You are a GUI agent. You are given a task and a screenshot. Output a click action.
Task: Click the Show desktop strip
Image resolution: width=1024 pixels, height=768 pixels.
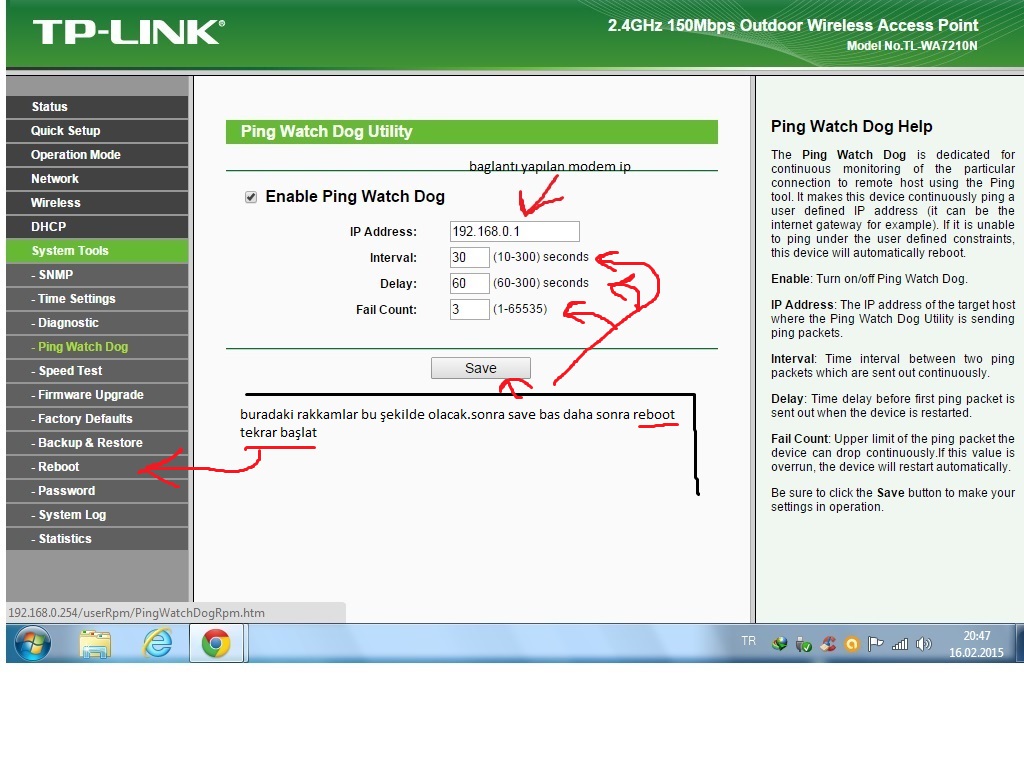pos(1019,643)
